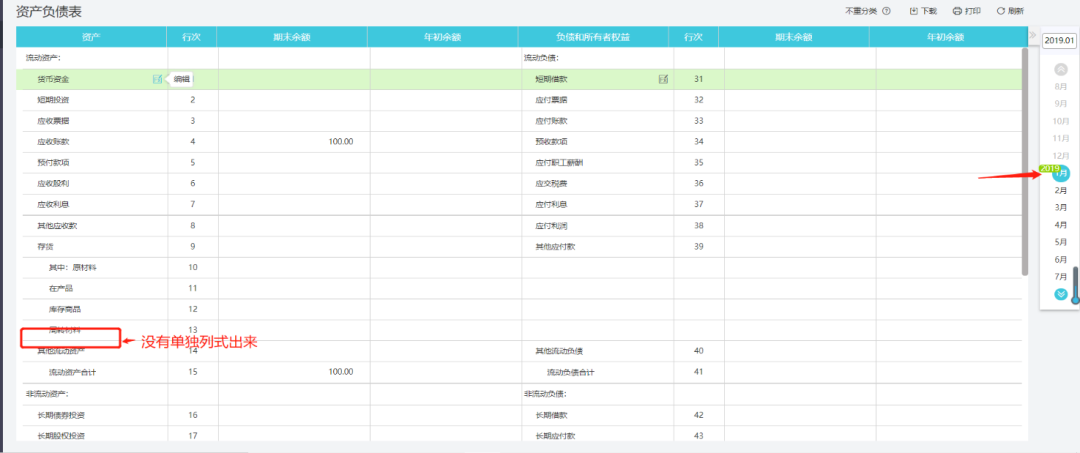Select 11月 in the month list
The width and height of the screenshot is (1080, 453).
point(1061,138)
